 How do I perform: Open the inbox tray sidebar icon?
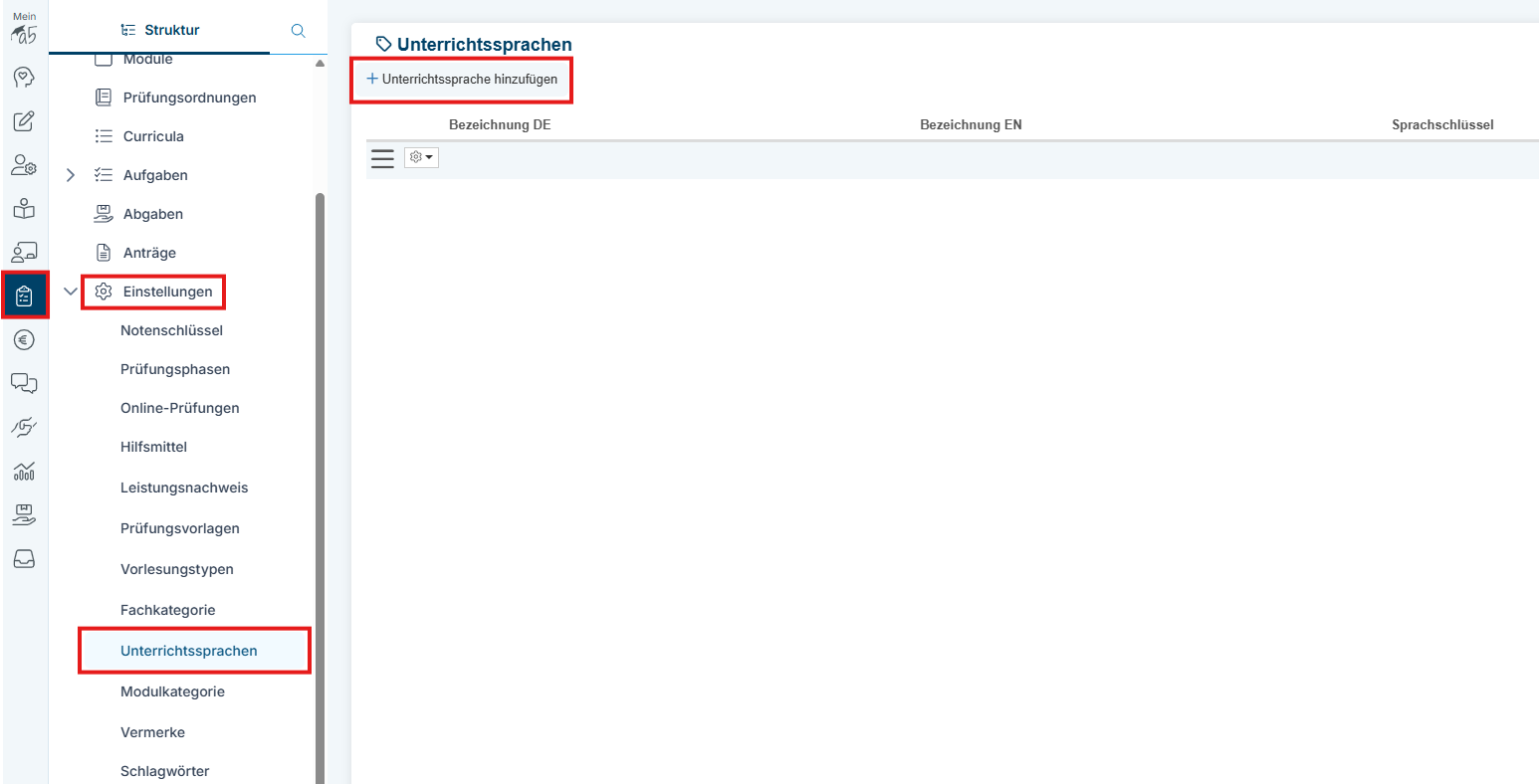(x=24, y=559)
